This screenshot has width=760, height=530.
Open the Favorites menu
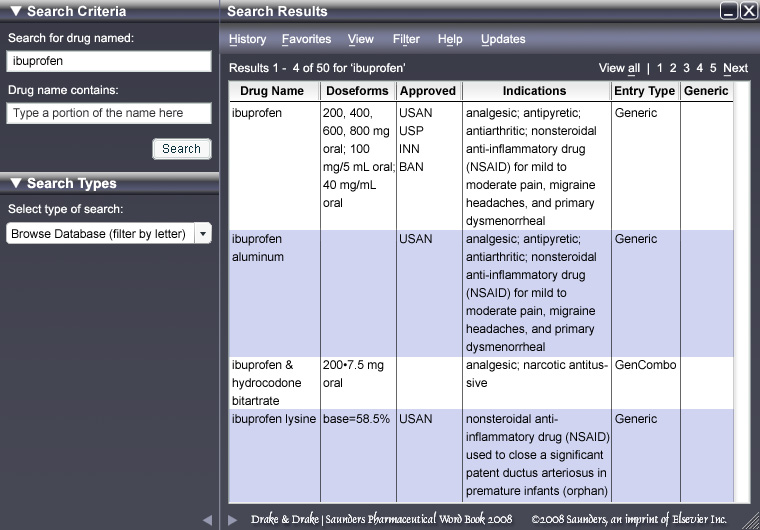pyautogui.click(x=306, y=40)
